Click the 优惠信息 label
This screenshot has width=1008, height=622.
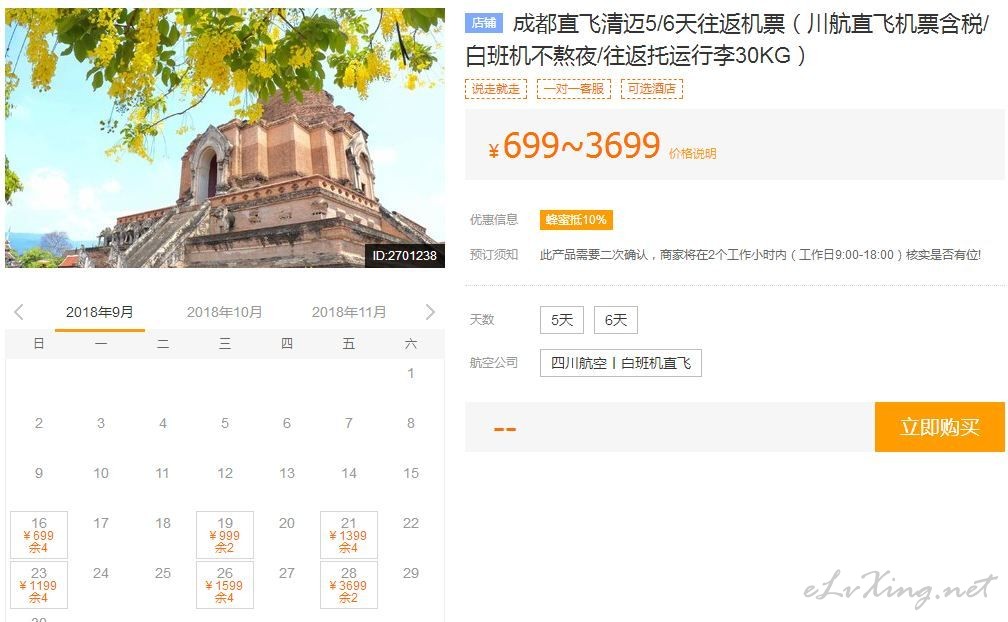coord(494,220)
